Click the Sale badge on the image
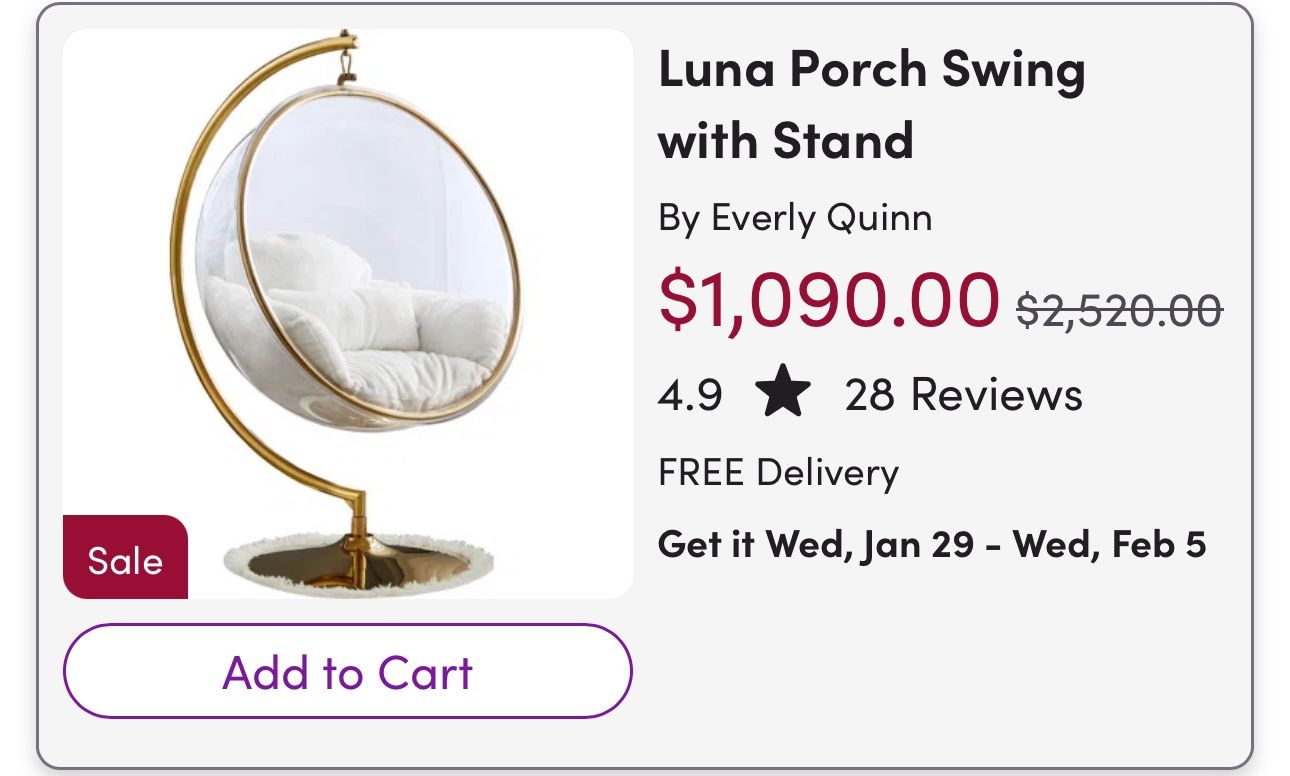The image size is (1290, 776). [124, 558]
